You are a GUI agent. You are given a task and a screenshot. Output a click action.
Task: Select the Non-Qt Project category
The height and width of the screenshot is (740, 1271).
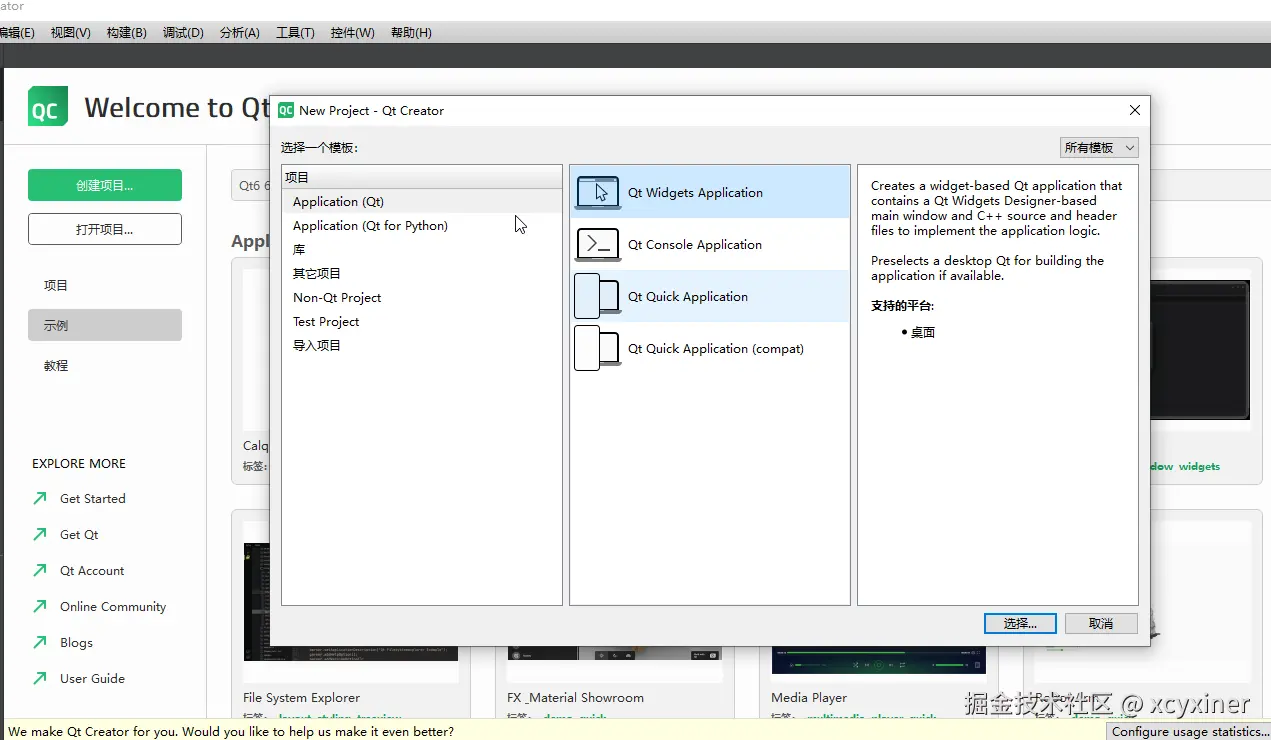click(422, 297)
